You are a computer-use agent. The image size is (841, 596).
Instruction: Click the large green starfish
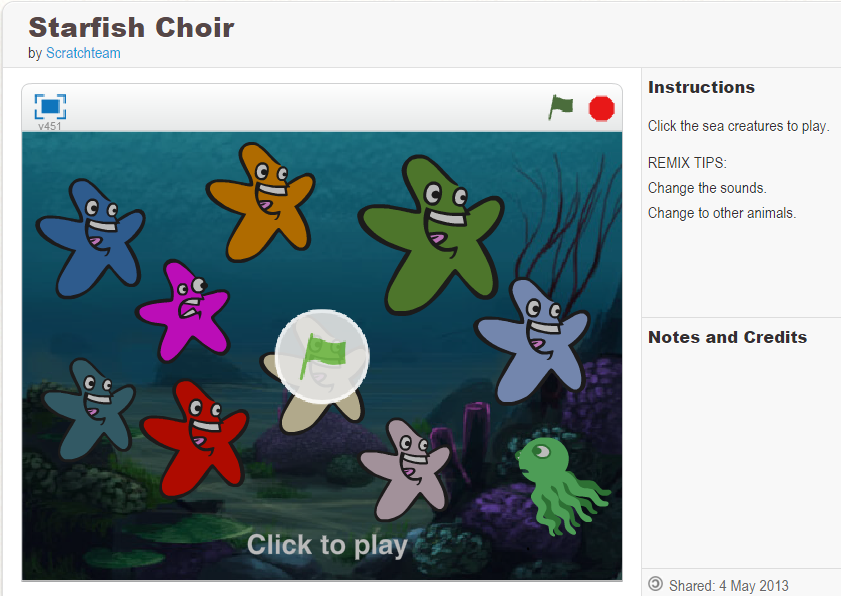click(432, 234)
